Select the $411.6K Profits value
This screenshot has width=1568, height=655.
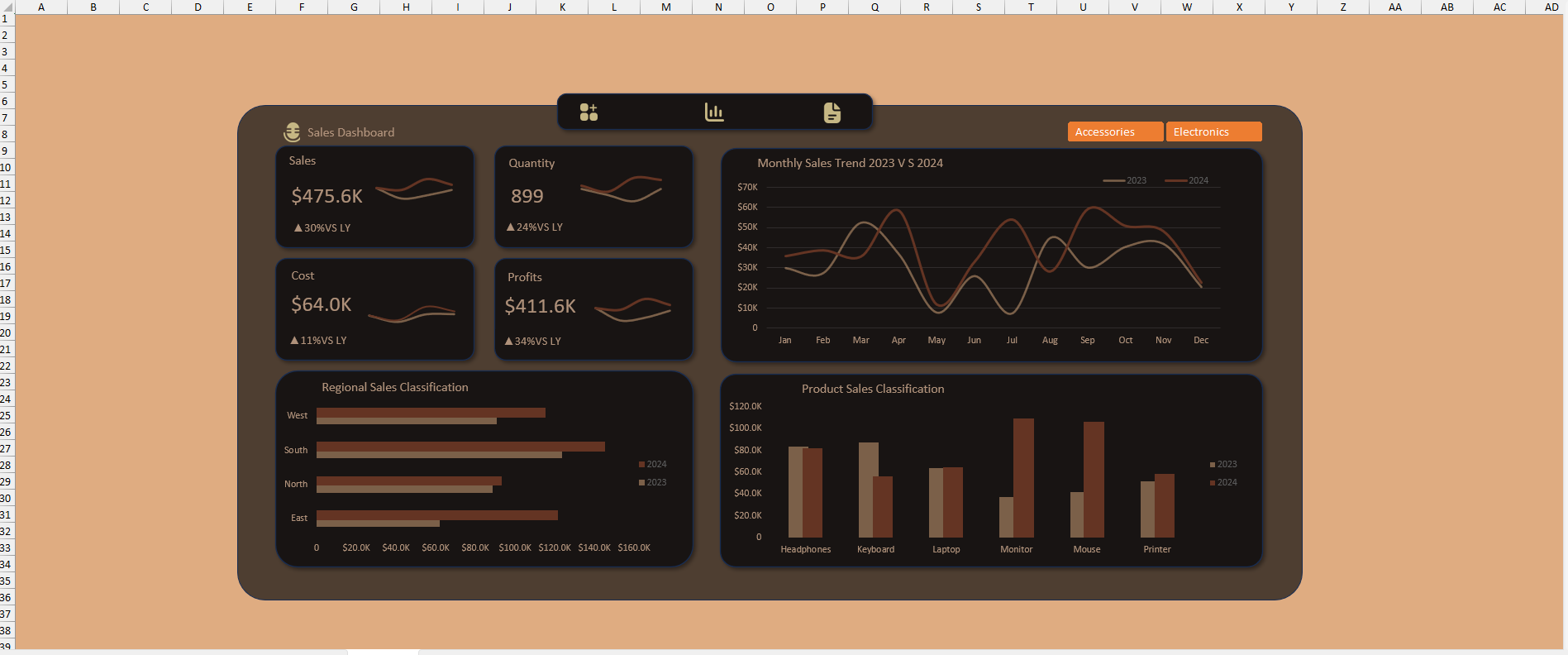pyautogui.click(x=540, y=306)
